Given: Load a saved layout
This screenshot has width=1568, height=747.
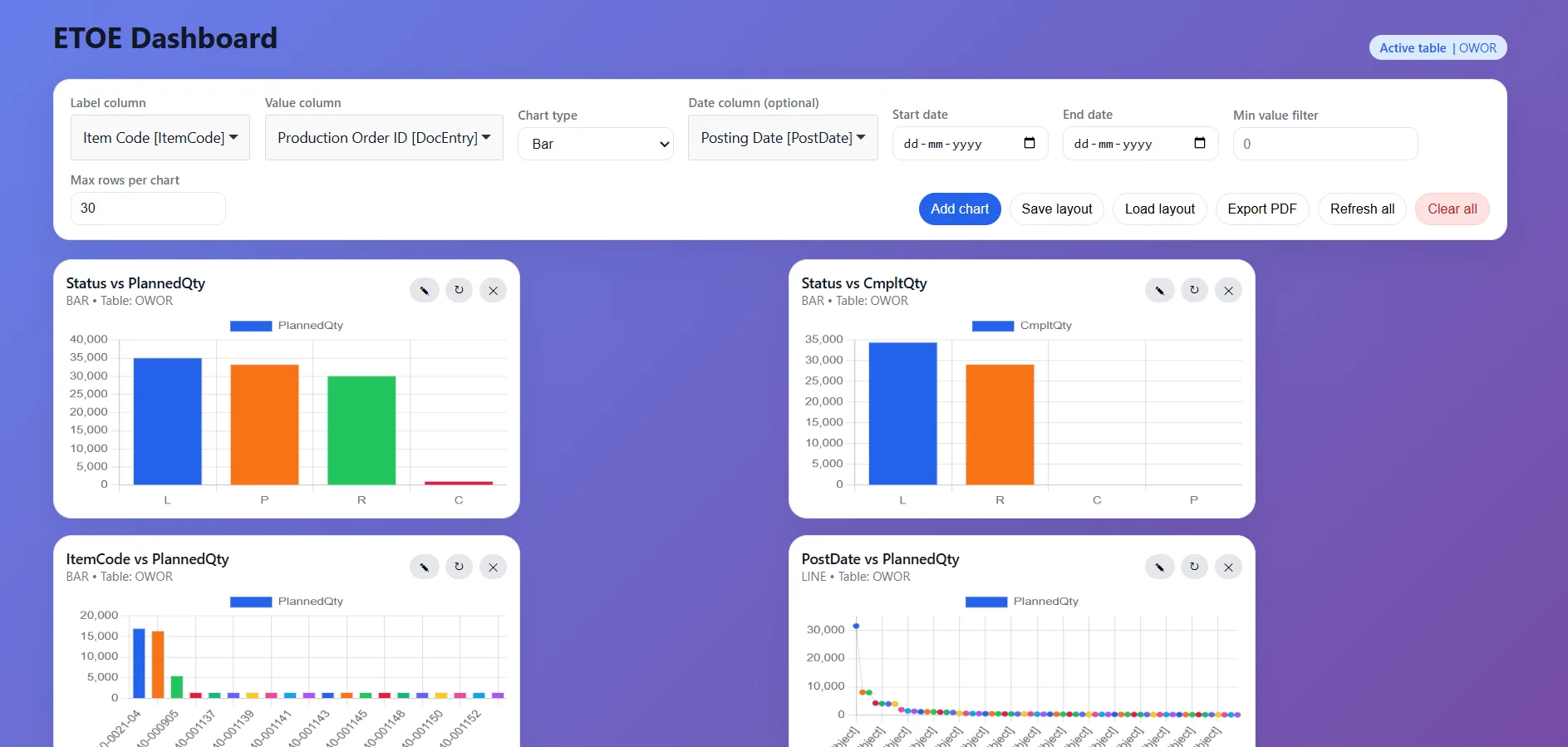Looking at the screenshot, I should click(1160, 209).
